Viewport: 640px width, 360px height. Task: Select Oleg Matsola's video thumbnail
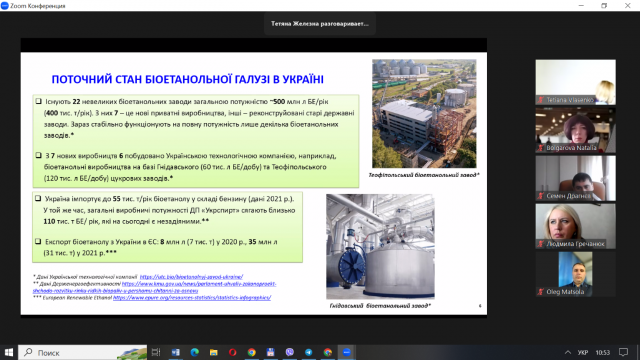[x=576, y=274]
